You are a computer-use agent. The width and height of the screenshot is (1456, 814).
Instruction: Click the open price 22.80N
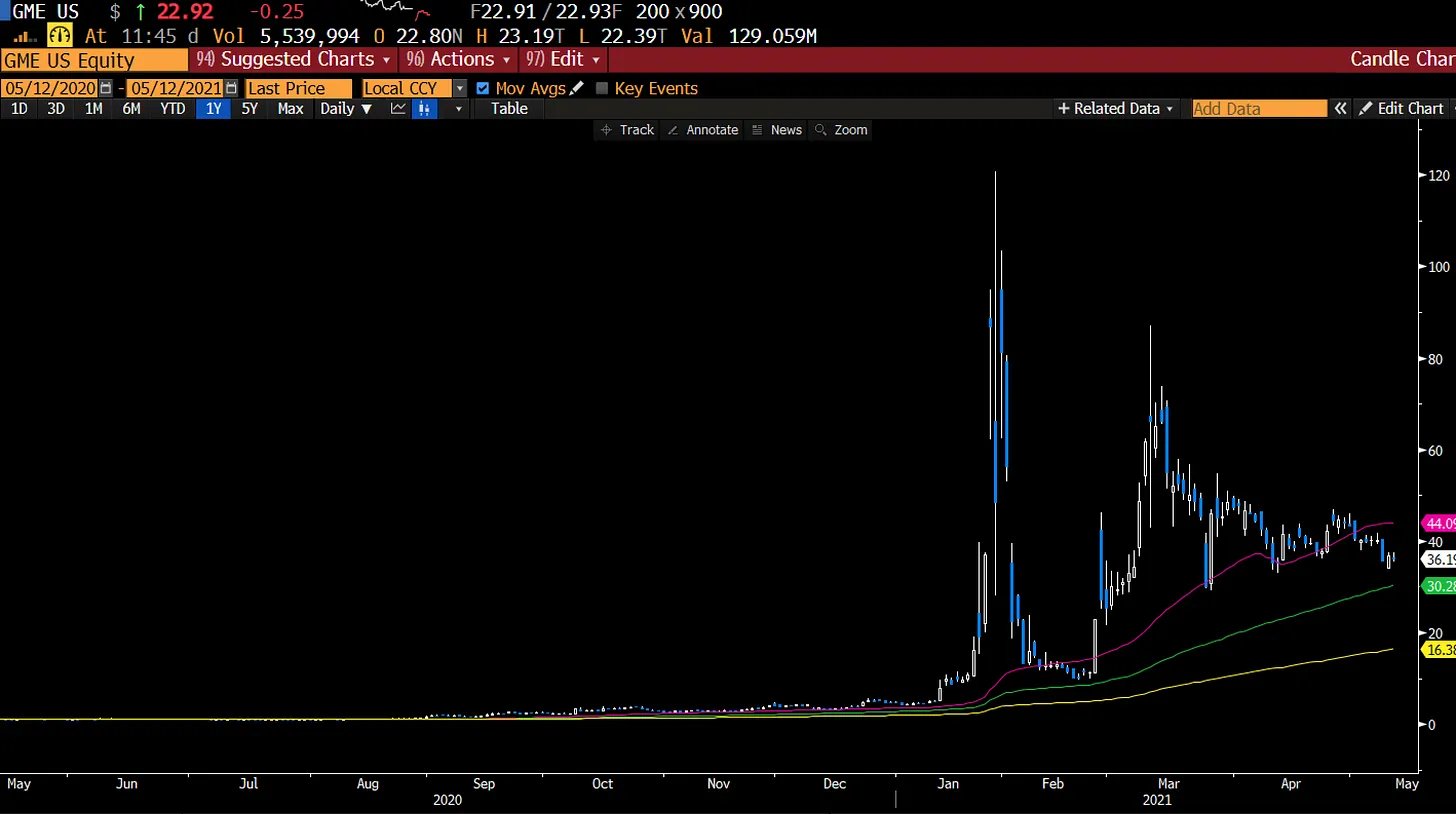(428, 36)
